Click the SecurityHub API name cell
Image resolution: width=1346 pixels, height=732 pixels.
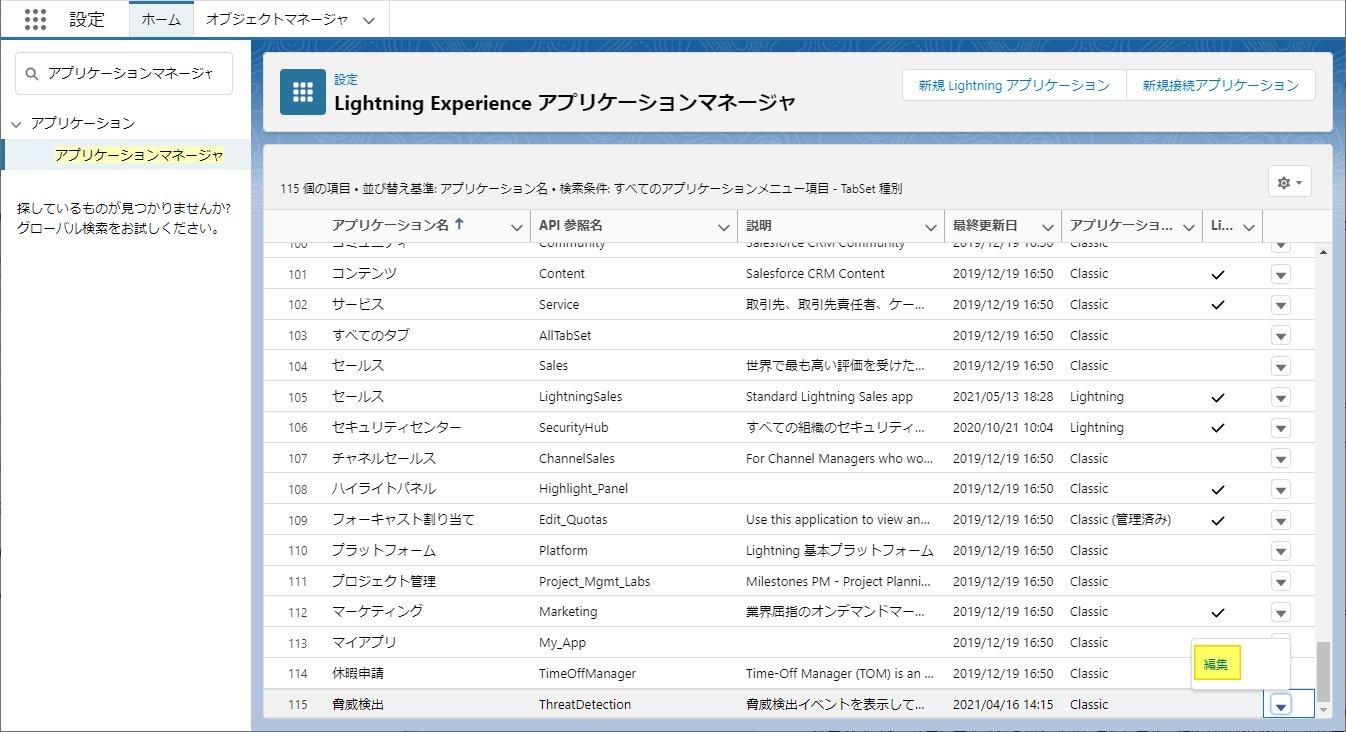pyautogui.click(x=574, y=428)
